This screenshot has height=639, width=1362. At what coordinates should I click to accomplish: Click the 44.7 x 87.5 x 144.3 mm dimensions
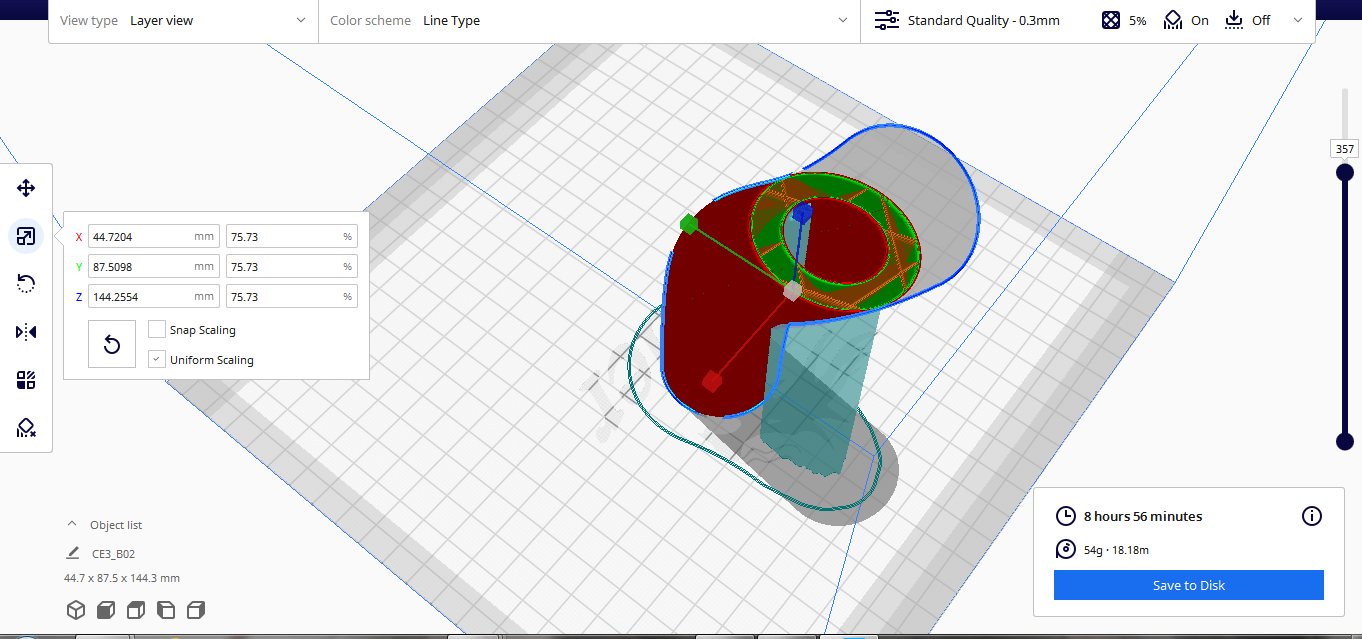coord(122,578)
